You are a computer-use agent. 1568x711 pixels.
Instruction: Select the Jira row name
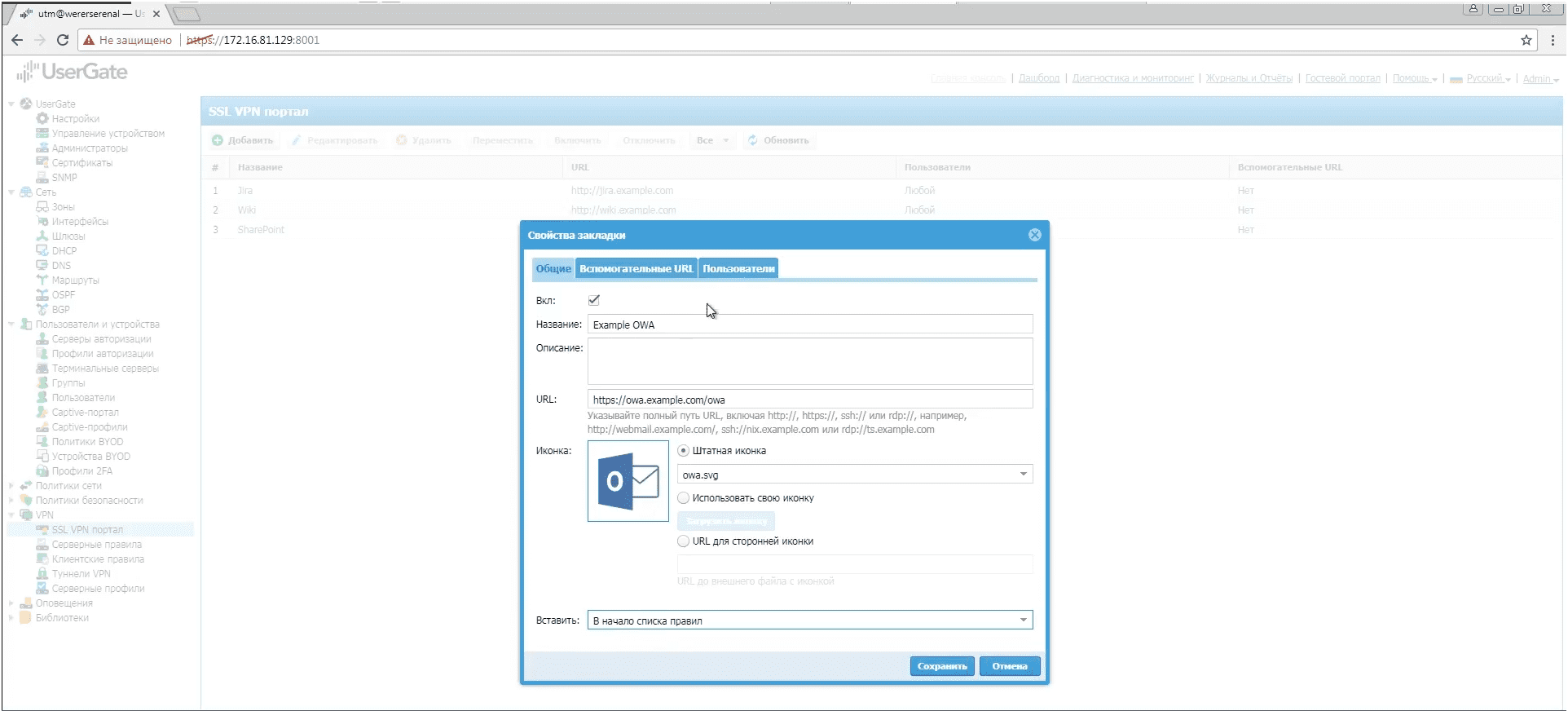[x=245, y=191]
